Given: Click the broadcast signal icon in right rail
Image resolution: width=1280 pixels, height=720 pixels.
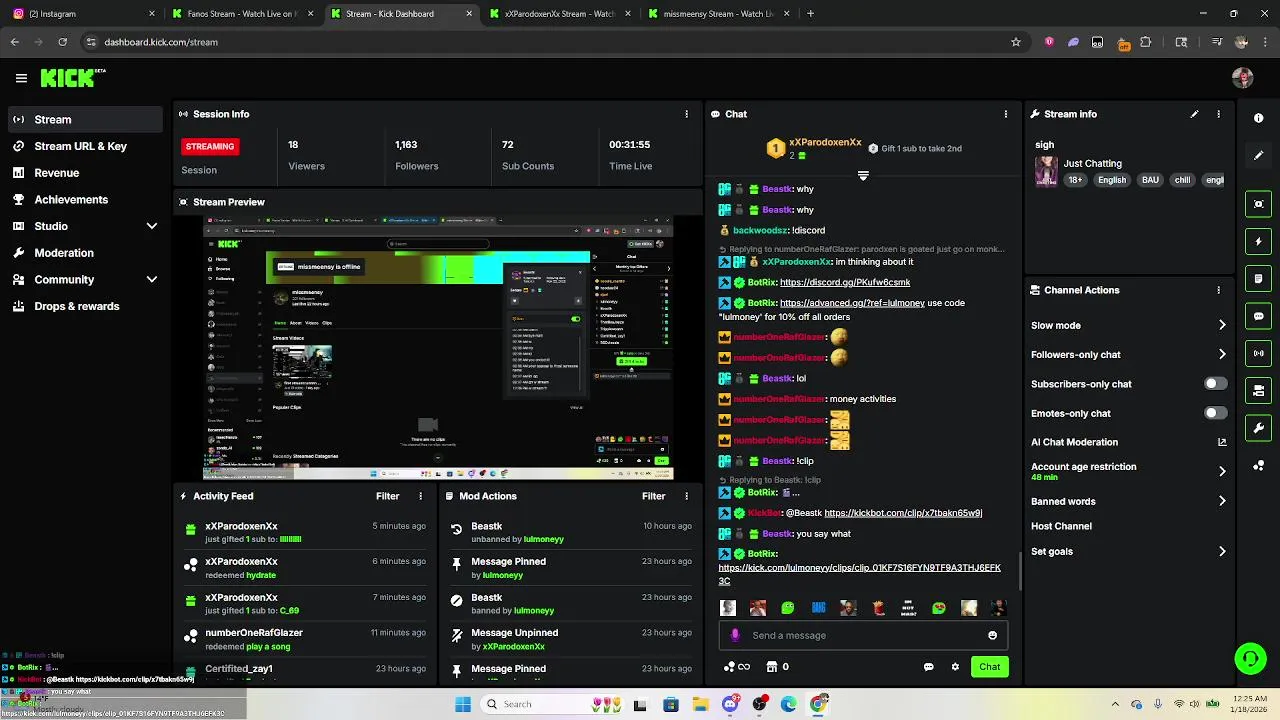Looking at the screenshot, I should 1258,353.
